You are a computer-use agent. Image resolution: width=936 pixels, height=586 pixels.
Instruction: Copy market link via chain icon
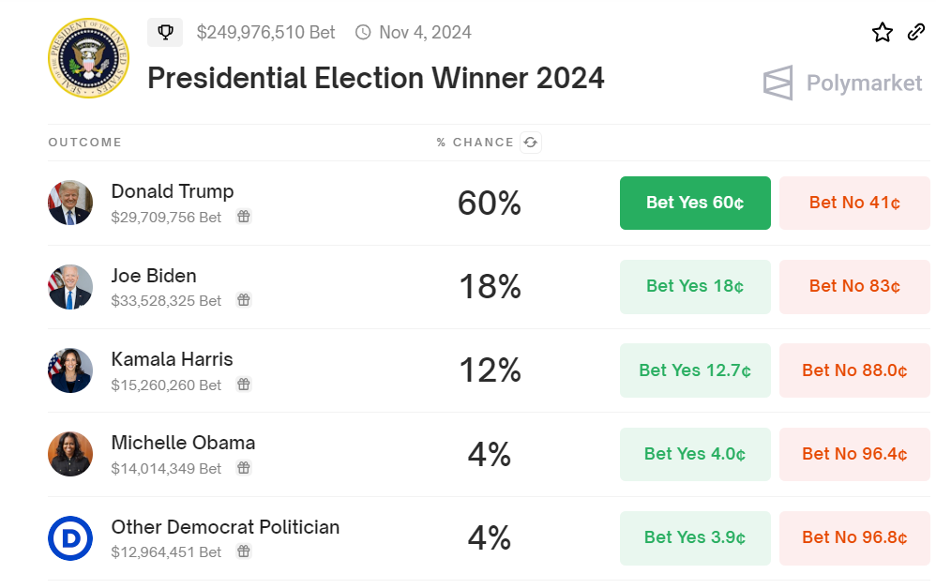tap(916, 32)
